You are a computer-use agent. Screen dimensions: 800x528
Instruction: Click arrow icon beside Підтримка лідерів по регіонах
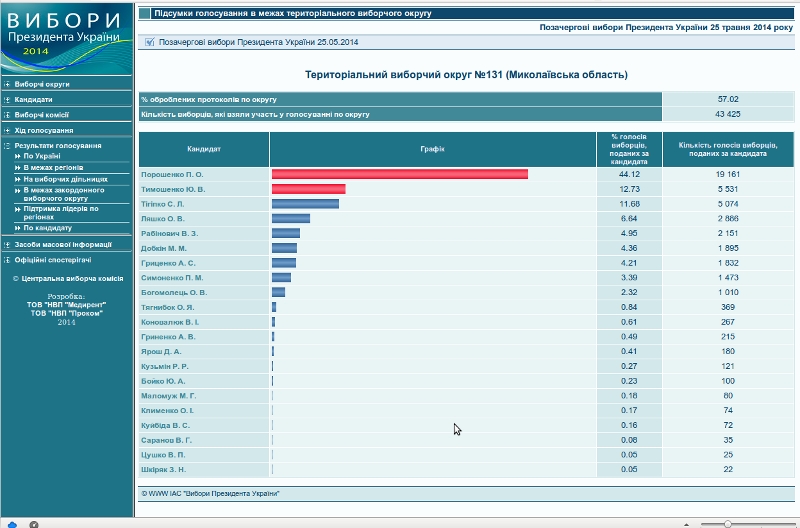18,209
